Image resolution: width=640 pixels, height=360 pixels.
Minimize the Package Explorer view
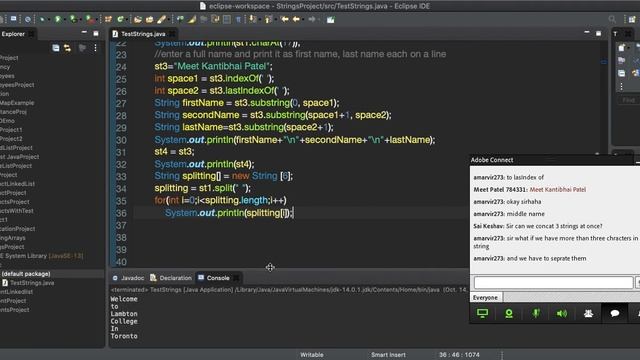84,33
